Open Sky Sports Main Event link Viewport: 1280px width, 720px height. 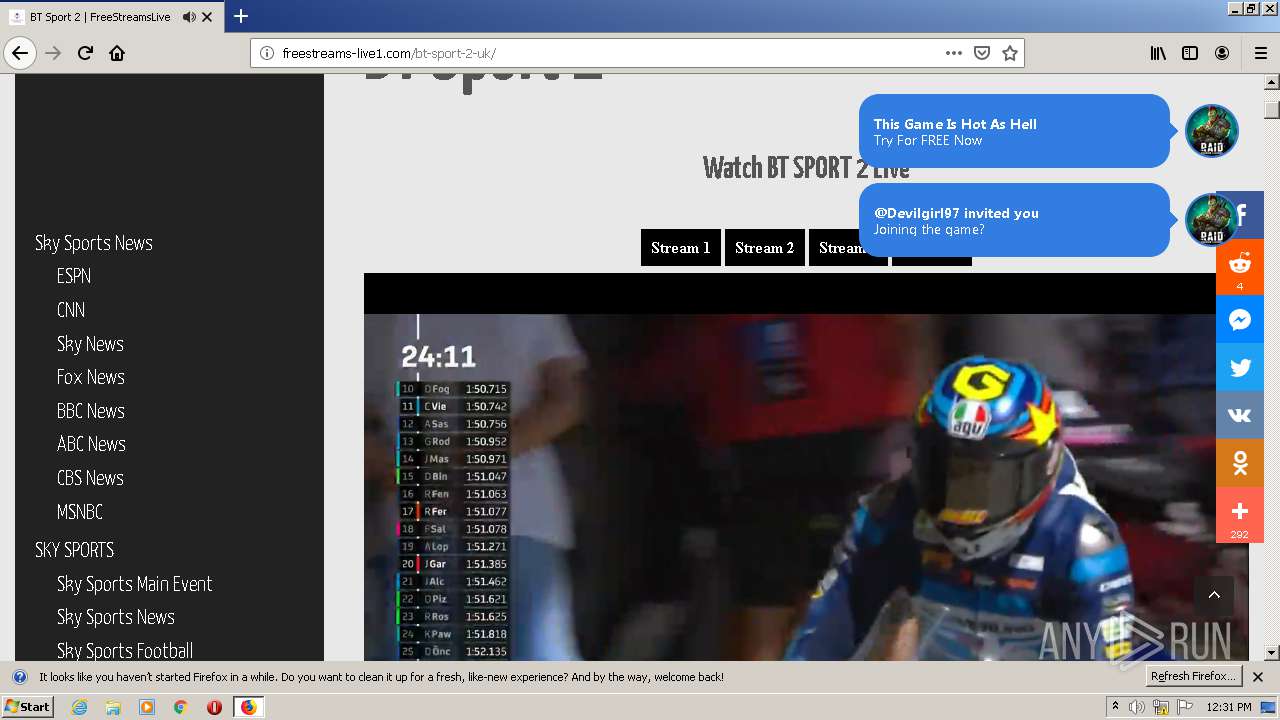[135, 584]
